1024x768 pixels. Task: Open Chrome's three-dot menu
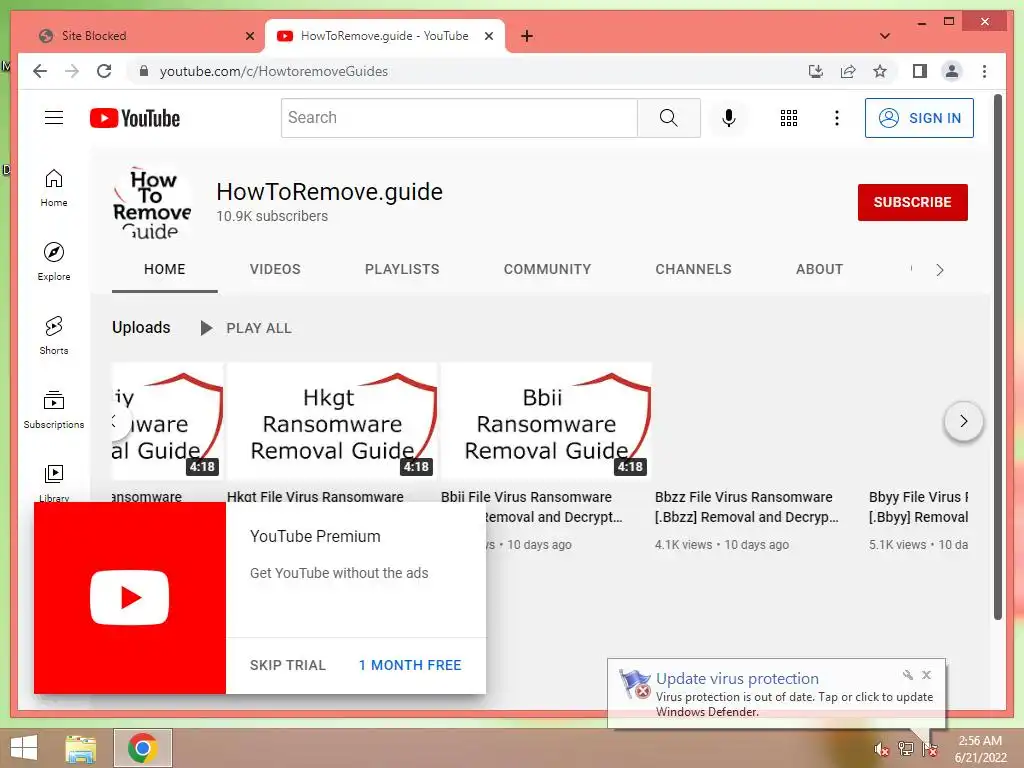[984, 71]
